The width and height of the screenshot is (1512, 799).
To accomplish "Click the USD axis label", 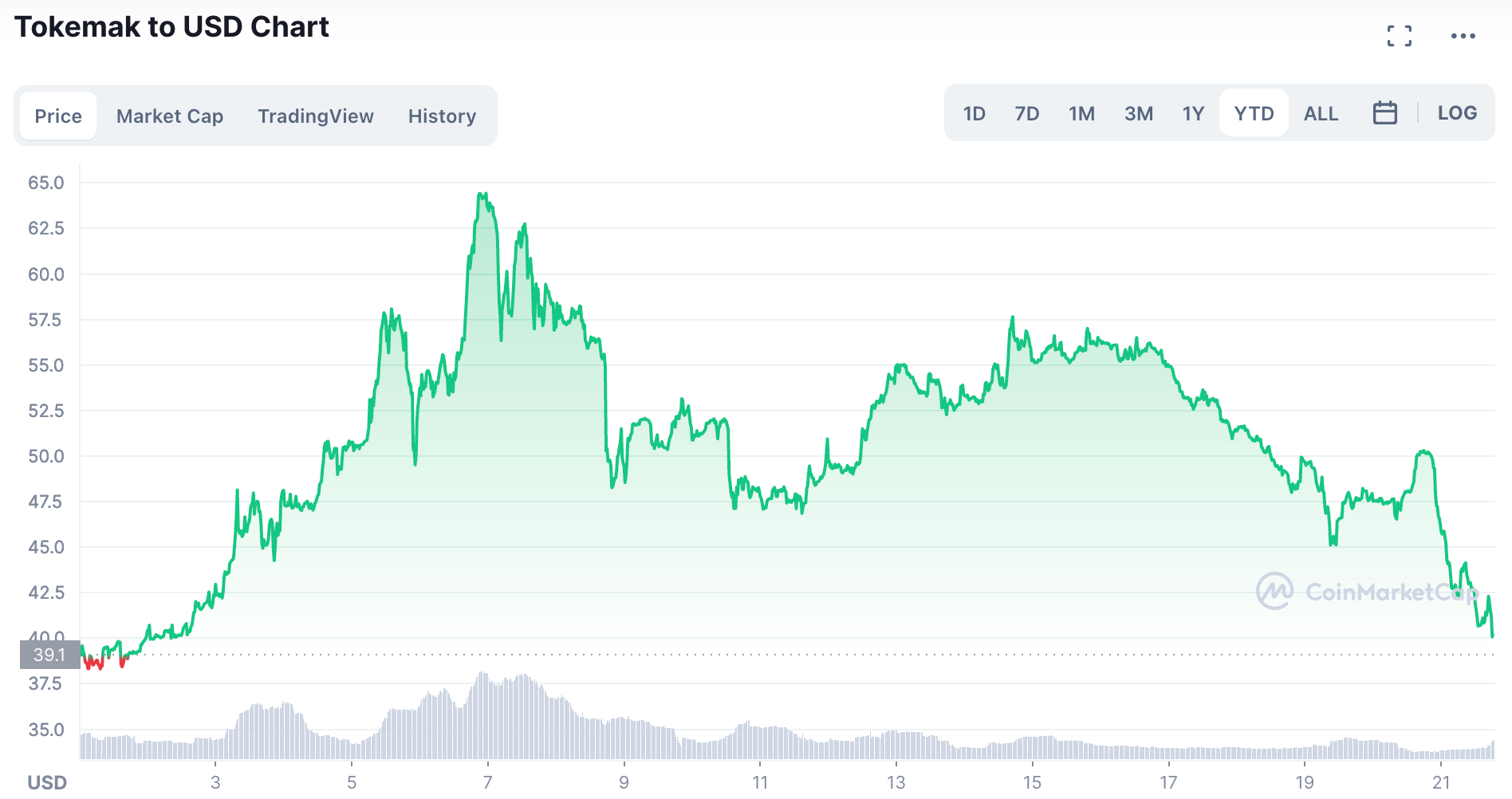I will click(x=45, y=781).
